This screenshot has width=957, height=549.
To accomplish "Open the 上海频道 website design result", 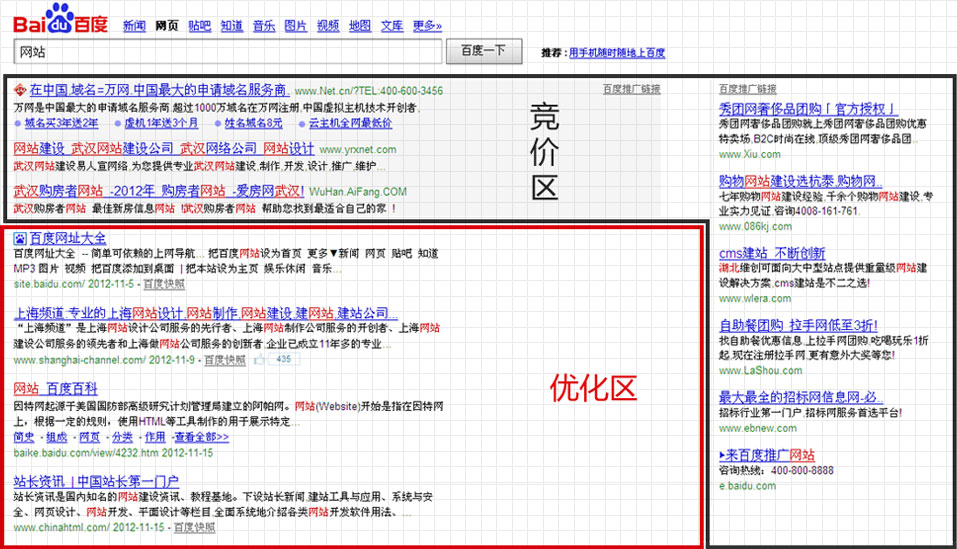I will tap(206, 314).
